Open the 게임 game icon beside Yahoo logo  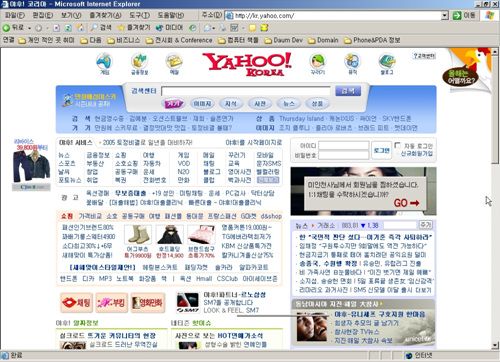(x=104, y=64)
